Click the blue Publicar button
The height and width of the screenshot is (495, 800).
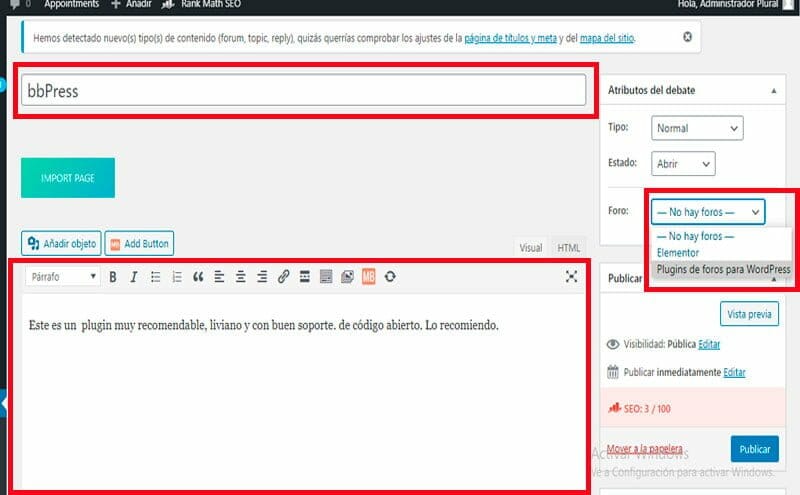tap(755, 449)
